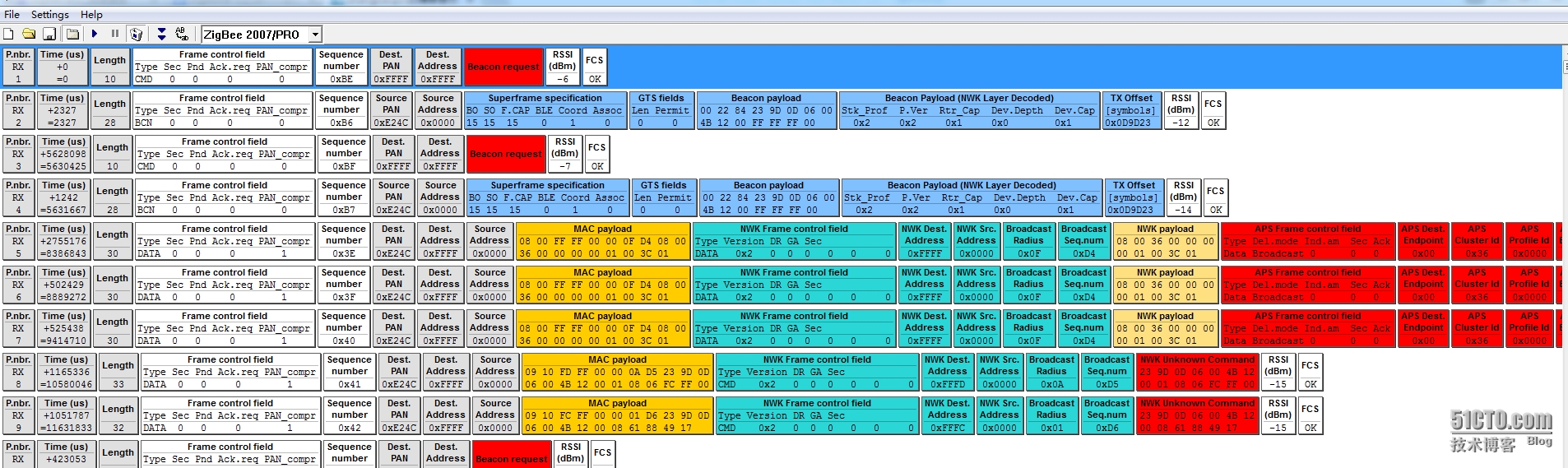Viewport: 1568px width, 468px height.
Task: Click FCS OK cell of packet 1
Action: click(595, 67)
